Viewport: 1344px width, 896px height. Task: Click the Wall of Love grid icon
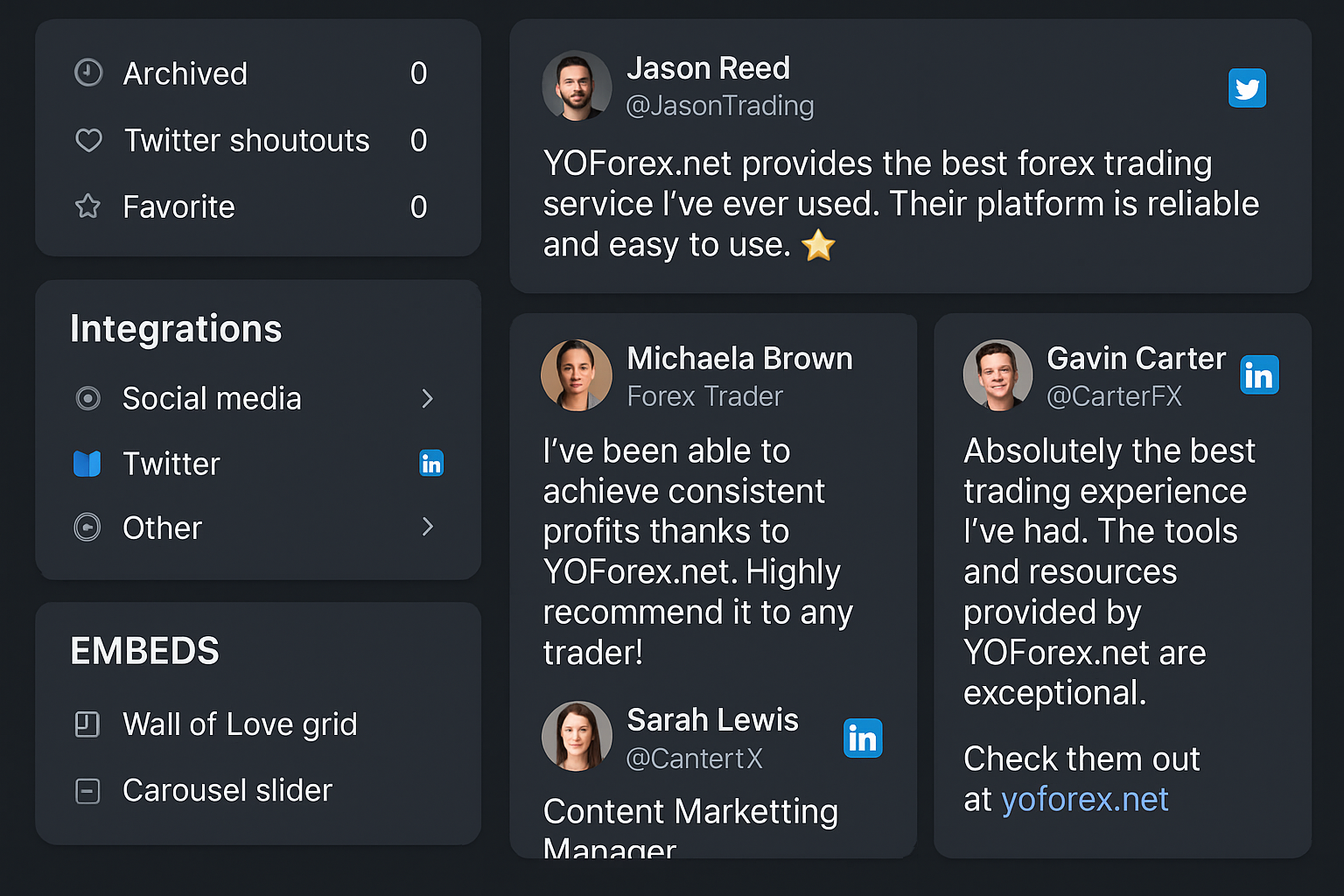click(x=87, y=724)
